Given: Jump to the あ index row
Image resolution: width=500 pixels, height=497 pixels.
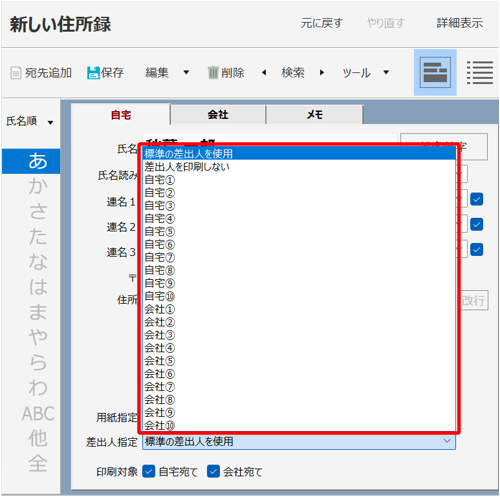Looking at the screenshot, I should (x=31, y=161).
